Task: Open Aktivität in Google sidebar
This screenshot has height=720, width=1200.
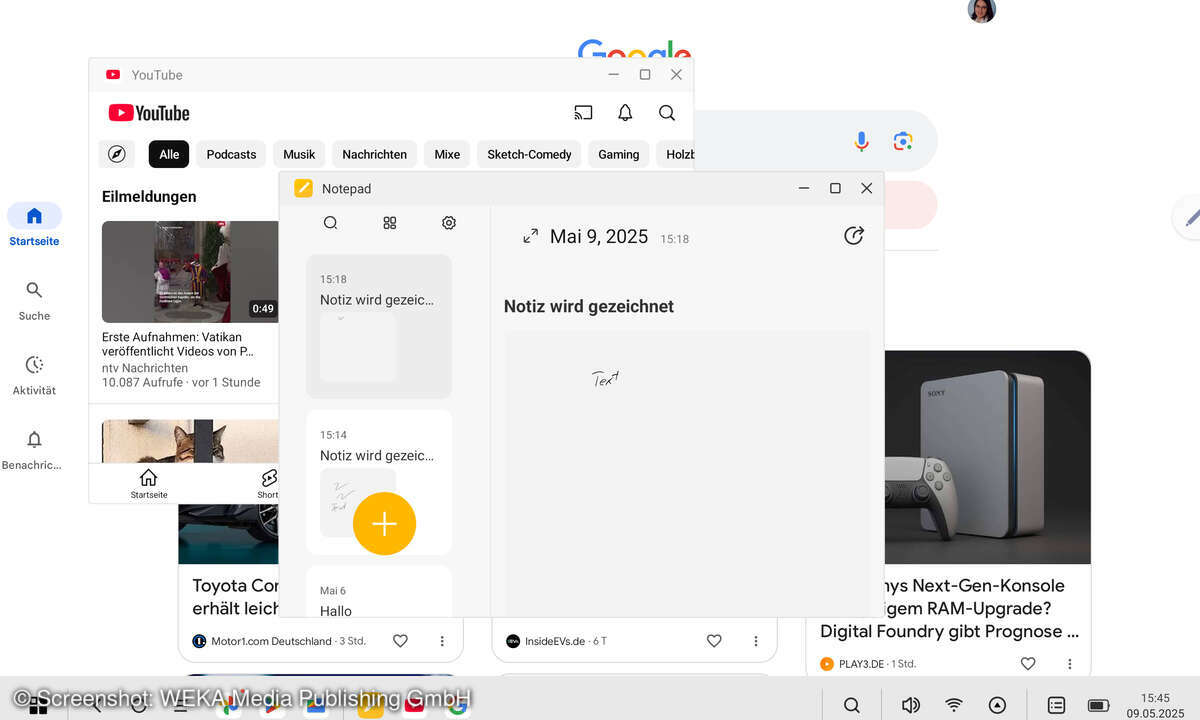Action: [34, 375]
